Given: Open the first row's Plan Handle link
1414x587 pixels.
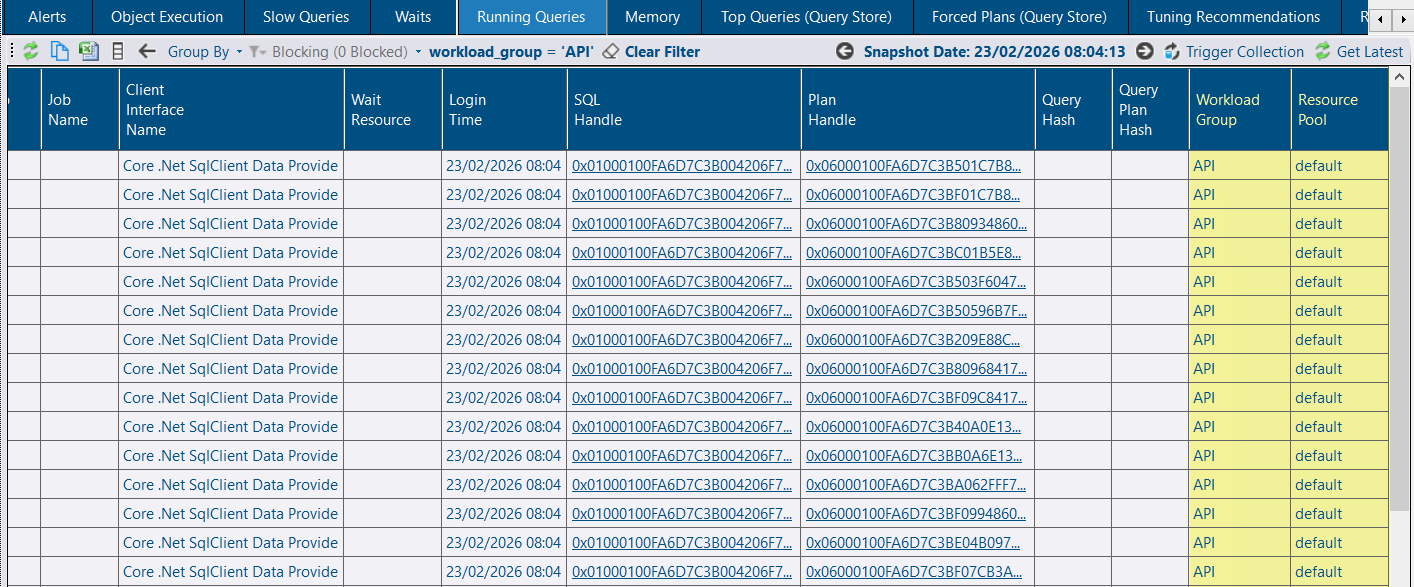Looking at the screenshot, I should (x=914, y=166).
